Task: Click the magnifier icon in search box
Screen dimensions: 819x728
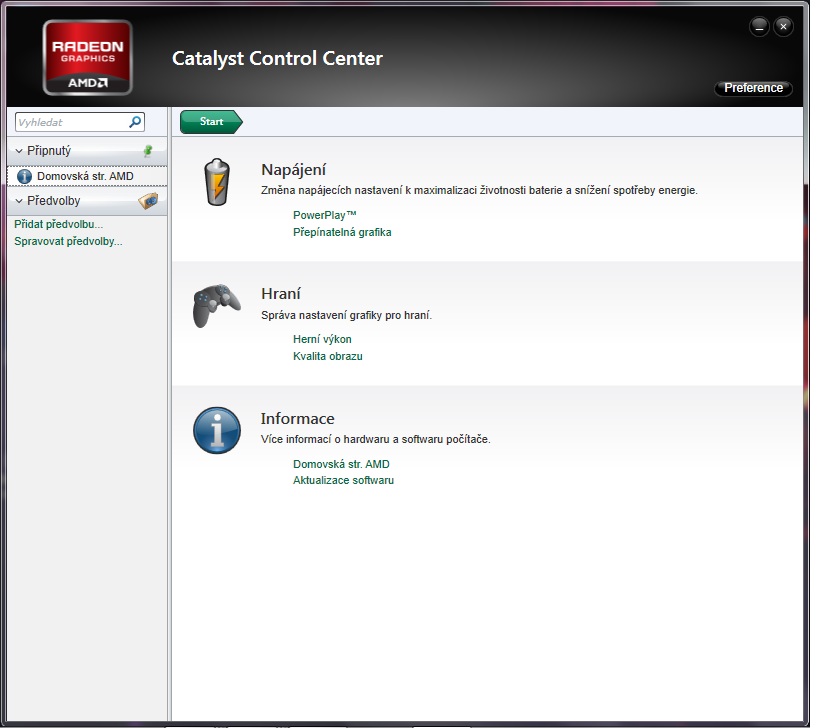Action: click(x=136, y=122)
